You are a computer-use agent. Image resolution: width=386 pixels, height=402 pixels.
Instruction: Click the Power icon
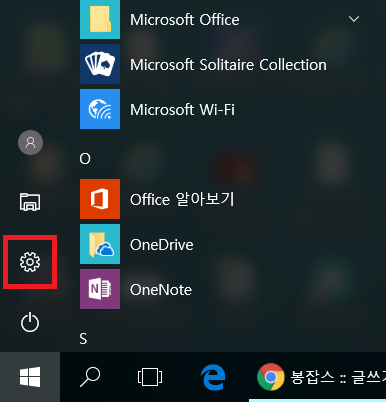pyautogui.click(x=30, y=322)
